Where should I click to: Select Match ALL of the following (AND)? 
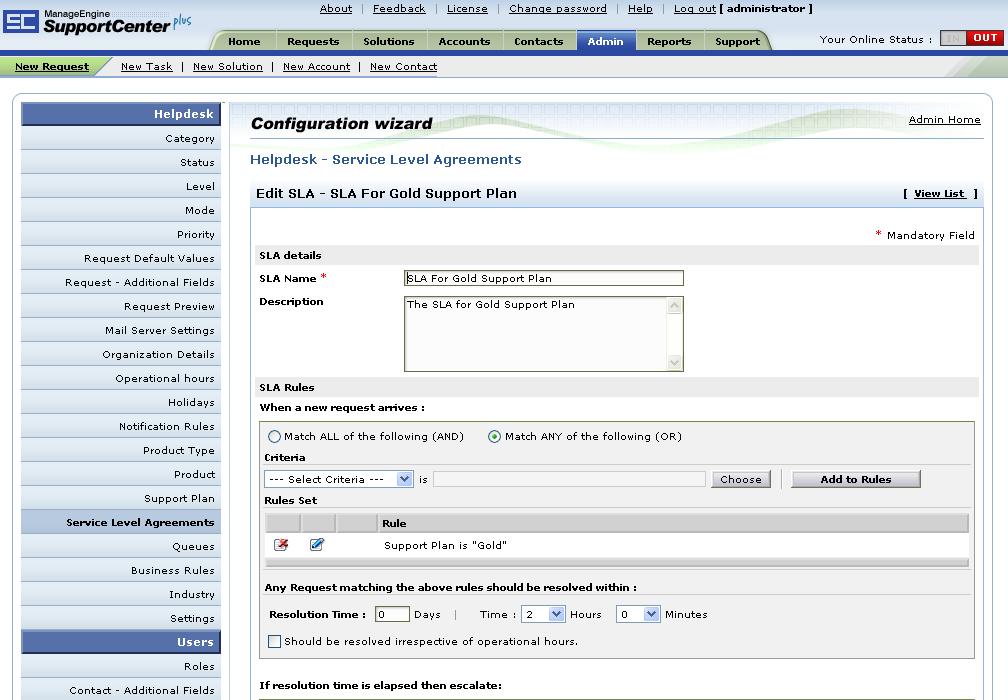[274, 436]
